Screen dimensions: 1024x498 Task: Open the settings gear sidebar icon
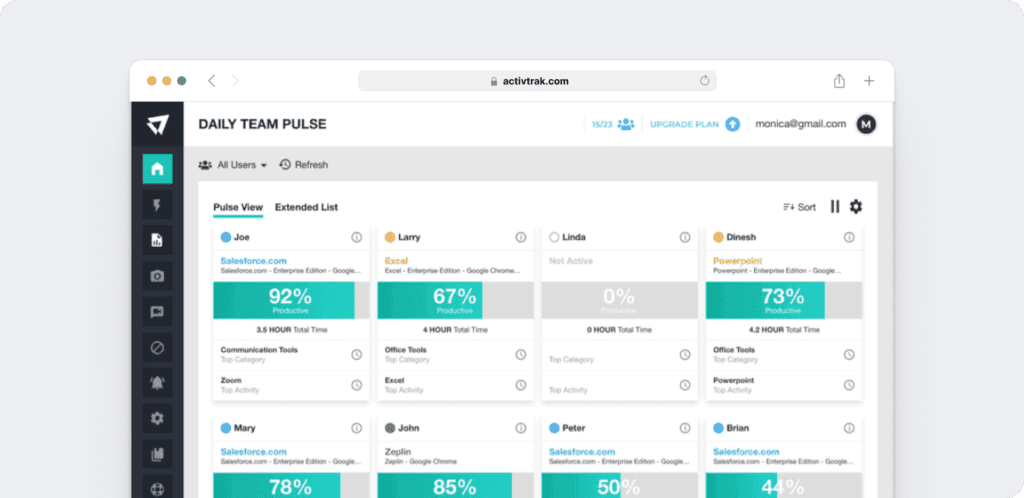tap(157, 418)
